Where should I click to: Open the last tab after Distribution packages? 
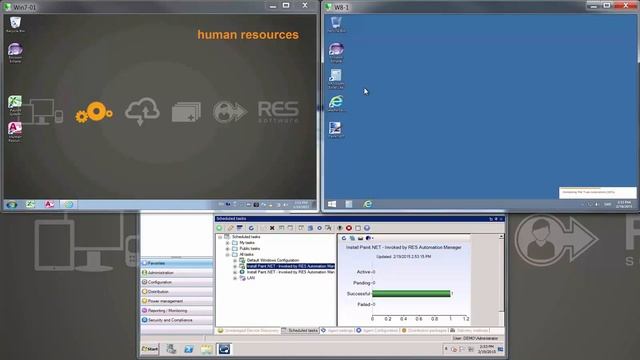469,330
